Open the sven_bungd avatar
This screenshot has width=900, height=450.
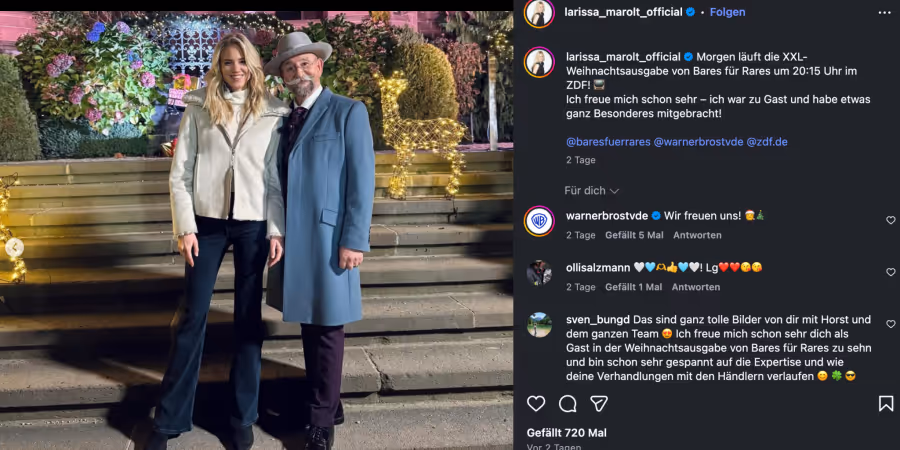[x=539, y=325]
